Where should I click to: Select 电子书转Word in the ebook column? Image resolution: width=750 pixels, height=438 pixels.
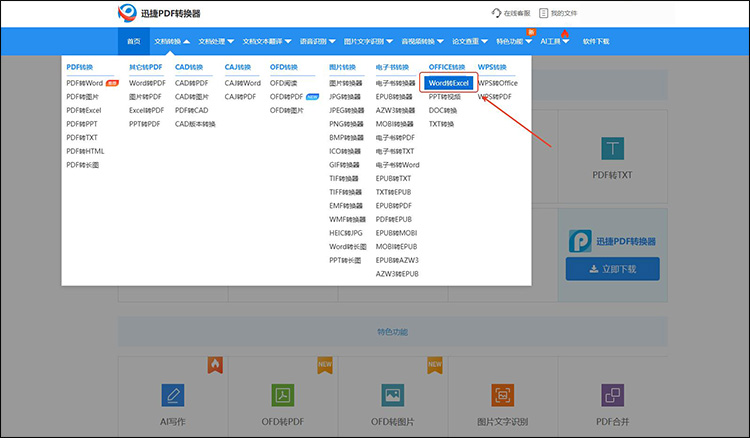click(397, 165)
